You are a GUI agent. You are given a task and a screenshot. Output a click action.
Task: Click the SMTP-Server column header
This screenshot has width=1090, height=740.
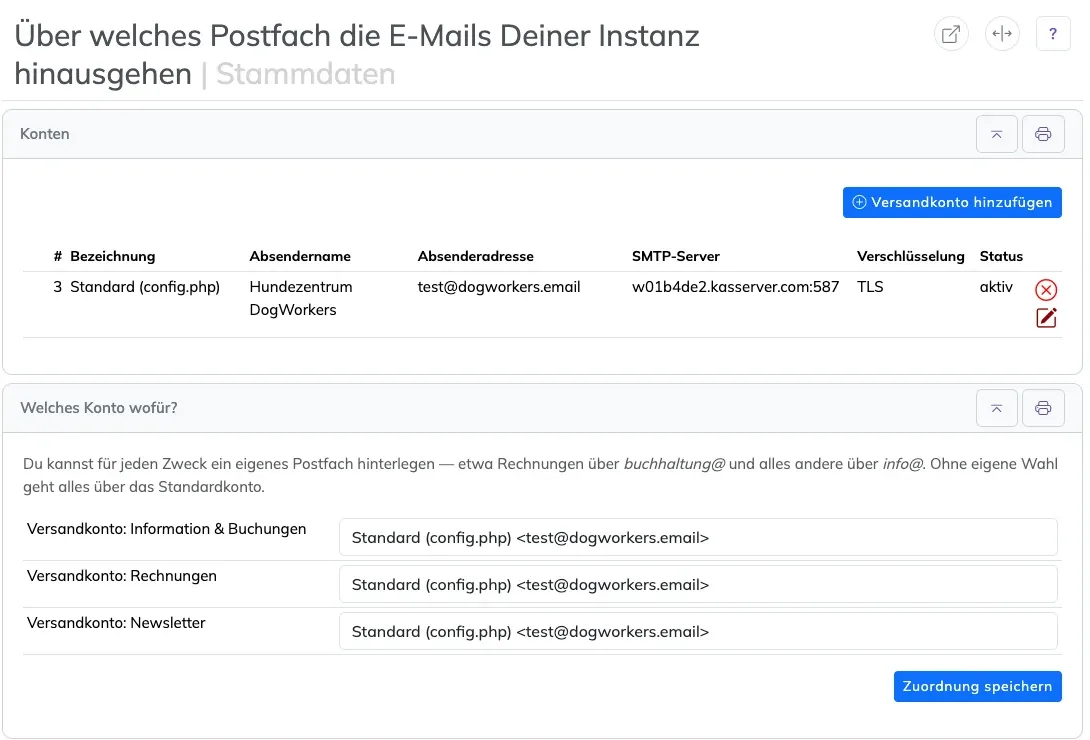[676, 256]
